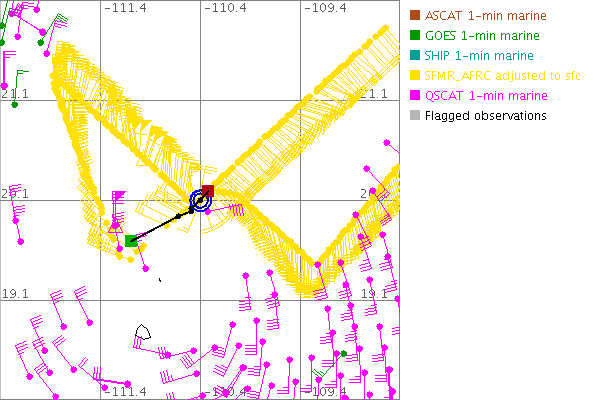The height and width of the screenshot is (400, 600).
Task: Click the QSCAT magenta legend swatch
Action: 415,96
